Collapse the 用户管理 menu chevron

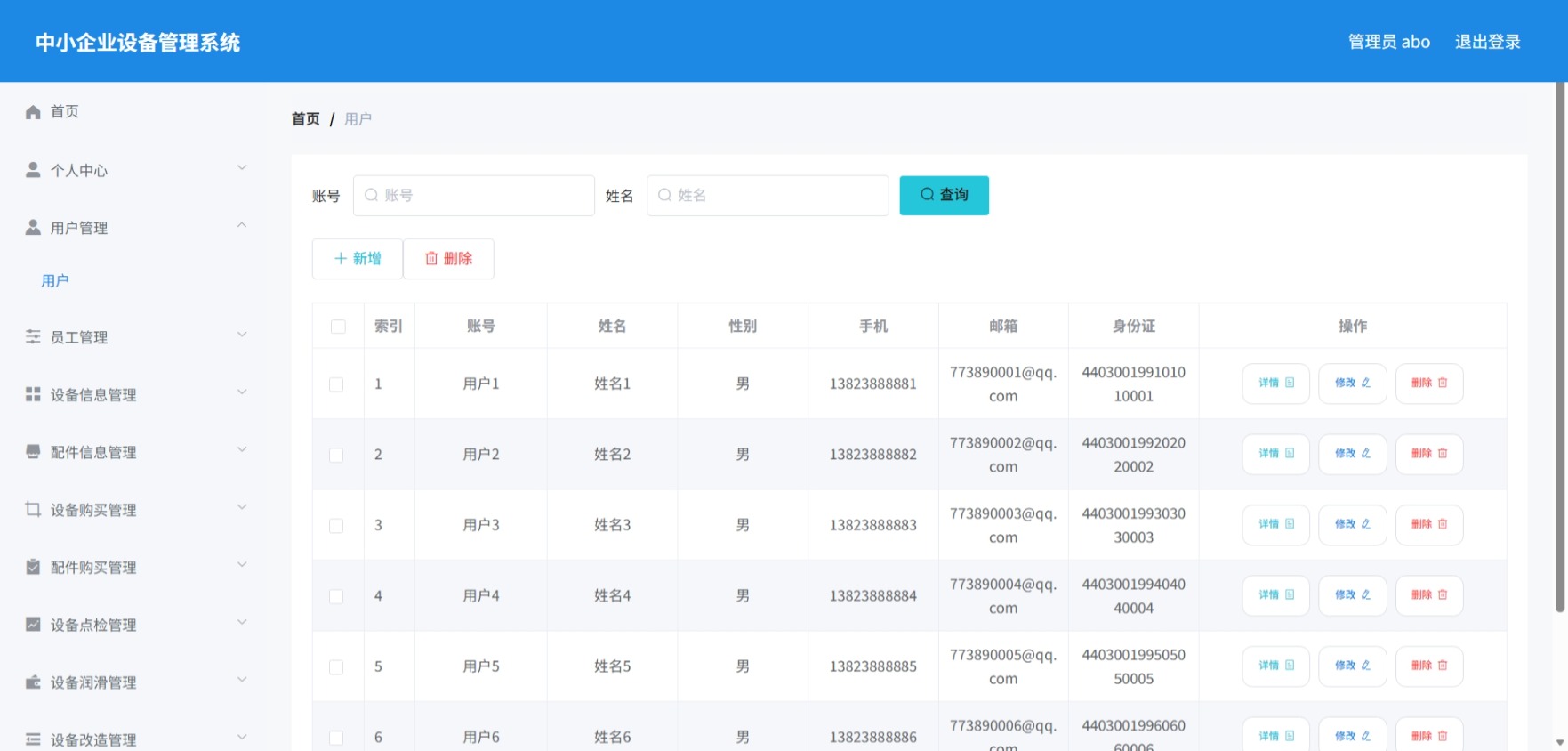242,225
